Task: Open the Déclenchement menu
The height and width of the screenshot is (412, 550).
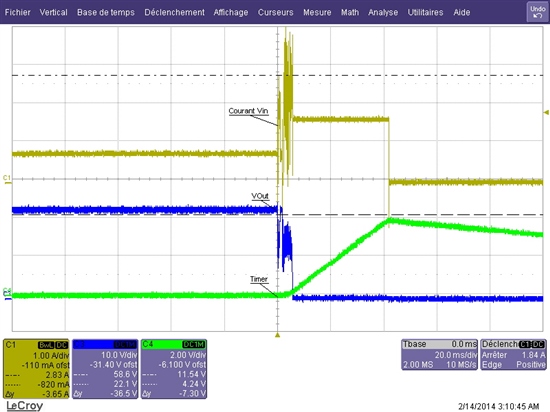Action: [174, 12]
